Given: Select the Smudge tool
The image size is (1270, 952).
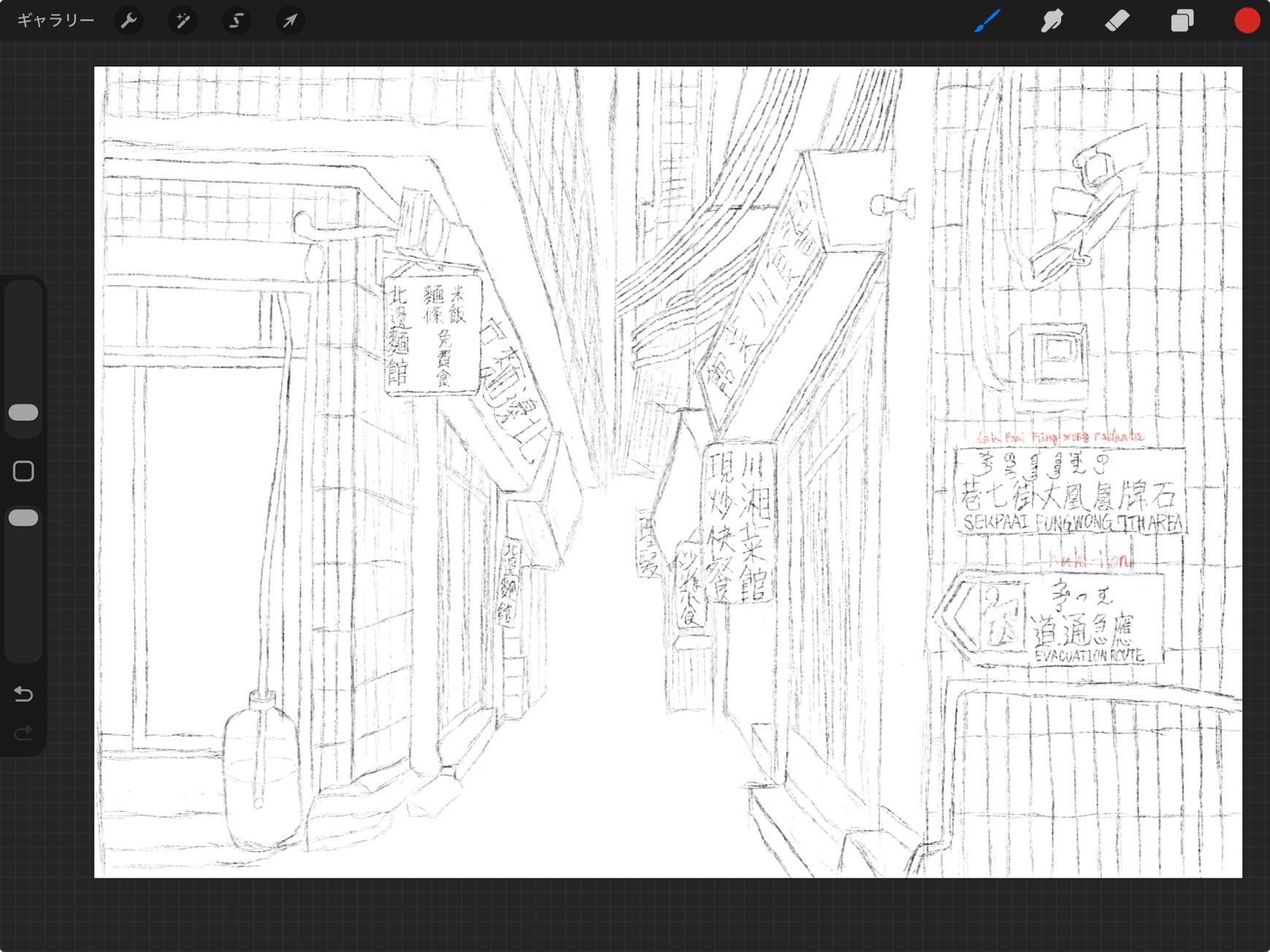Looking at the screenshot, I should point(1052,20).
